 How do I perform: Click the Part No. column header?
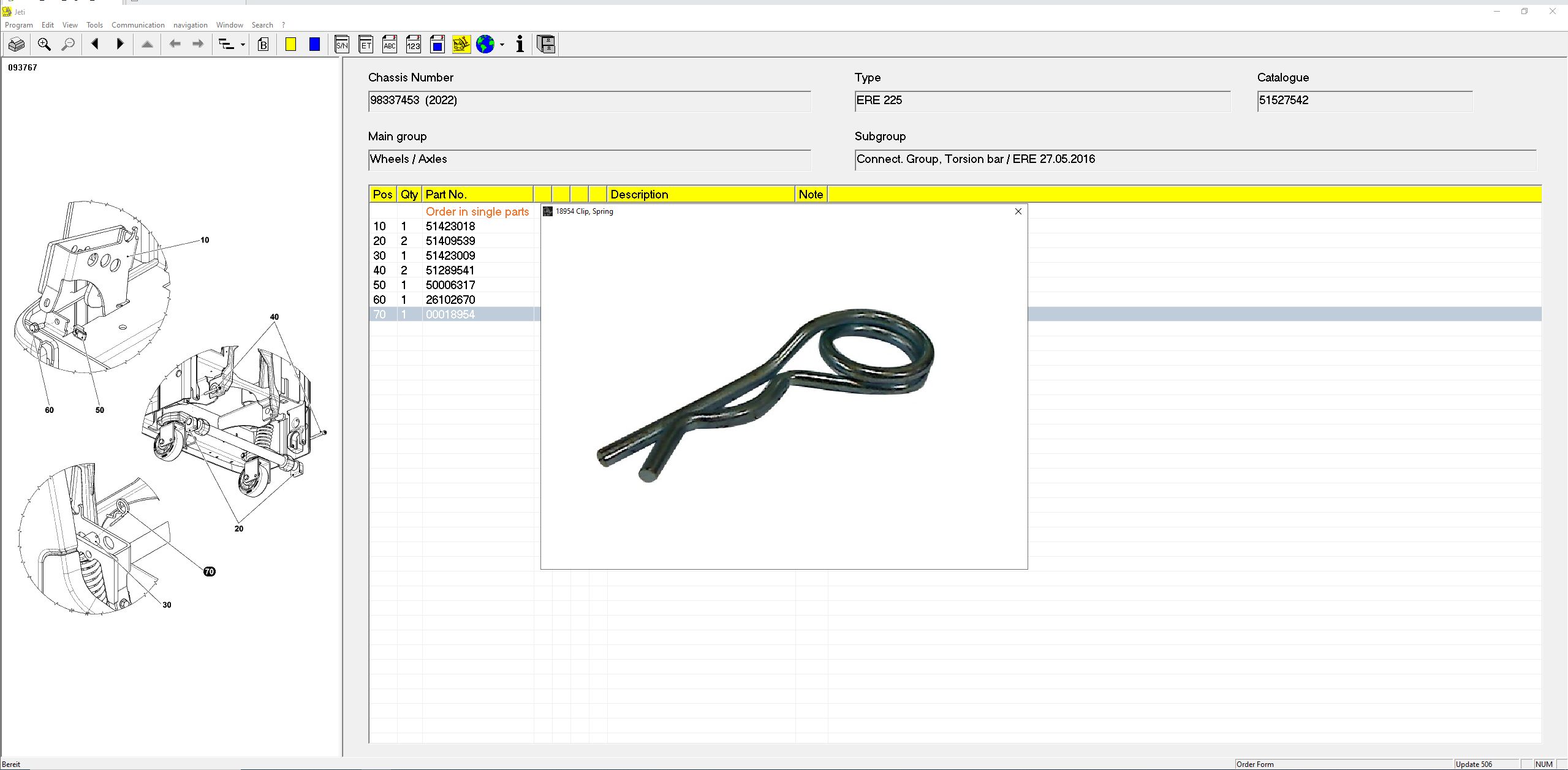(x=477, y=194)
